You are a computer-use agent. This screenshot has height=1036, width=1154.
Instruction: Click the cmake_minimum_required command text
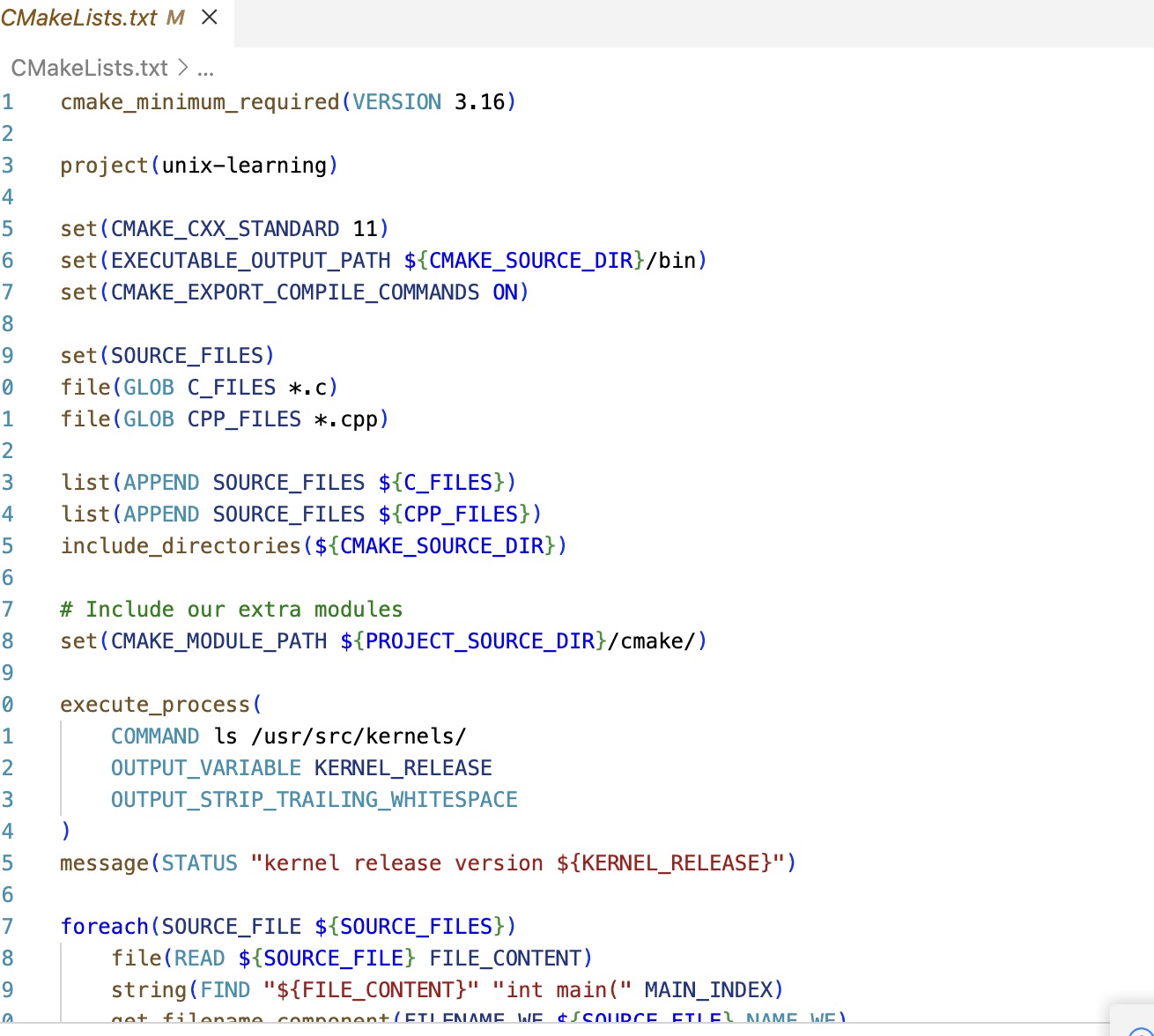point(200,102)
